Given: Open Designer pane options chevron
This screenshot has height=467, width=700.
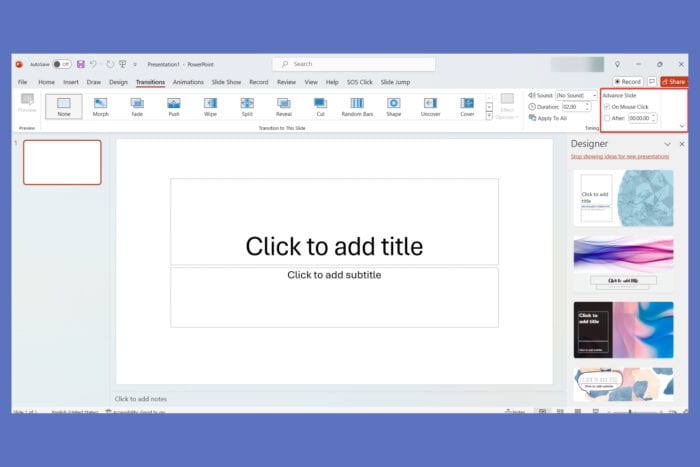Looking at the screenshot, I should pos(667,144).
